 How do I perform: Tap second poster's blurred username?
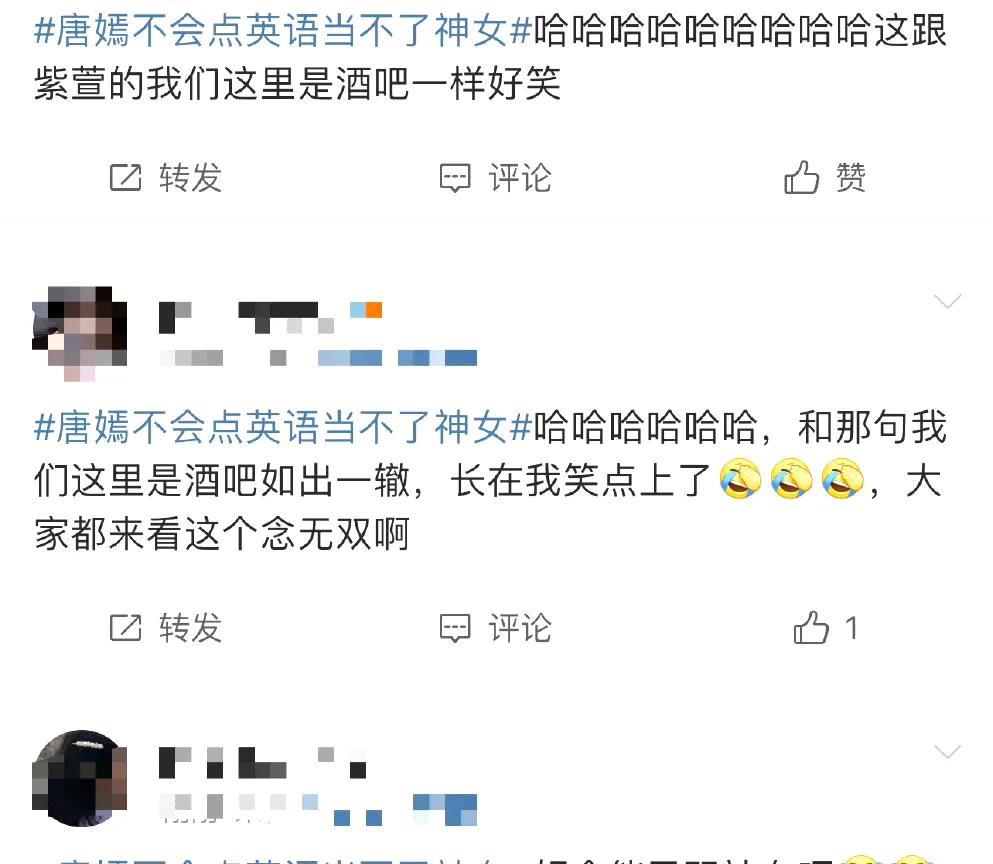[270, 318]
